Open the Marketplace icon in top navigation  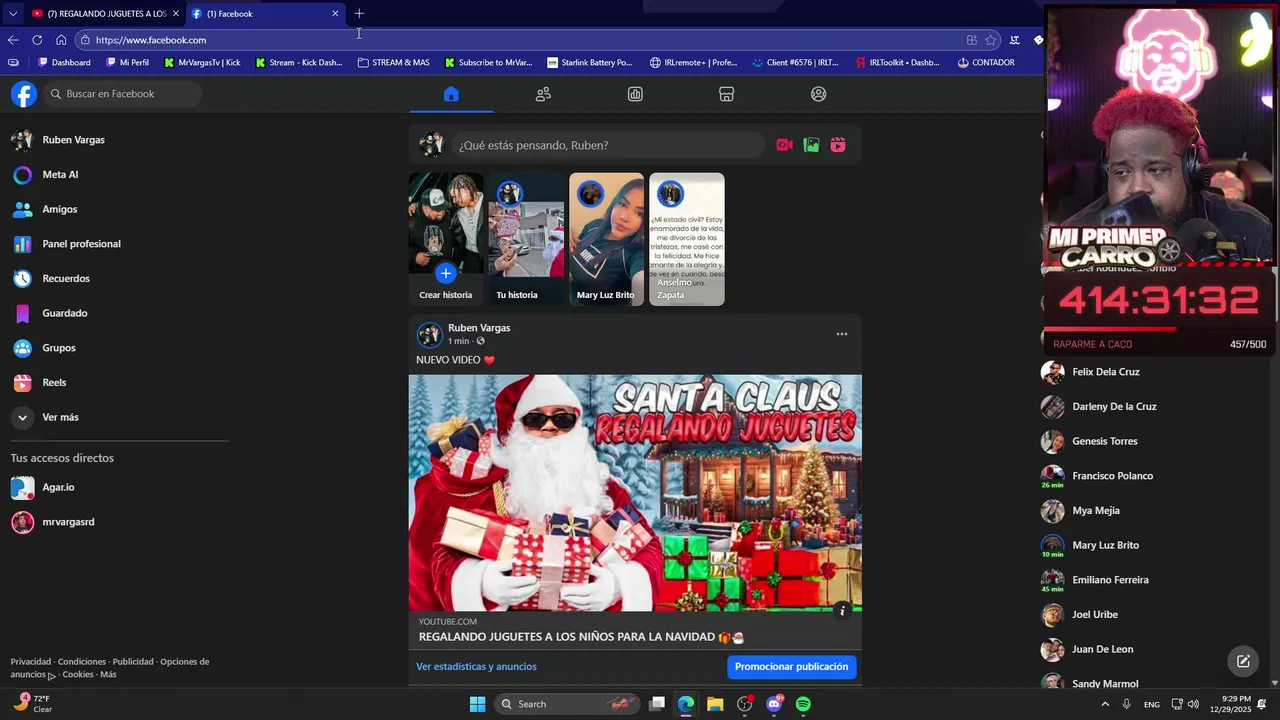point(727,94)
